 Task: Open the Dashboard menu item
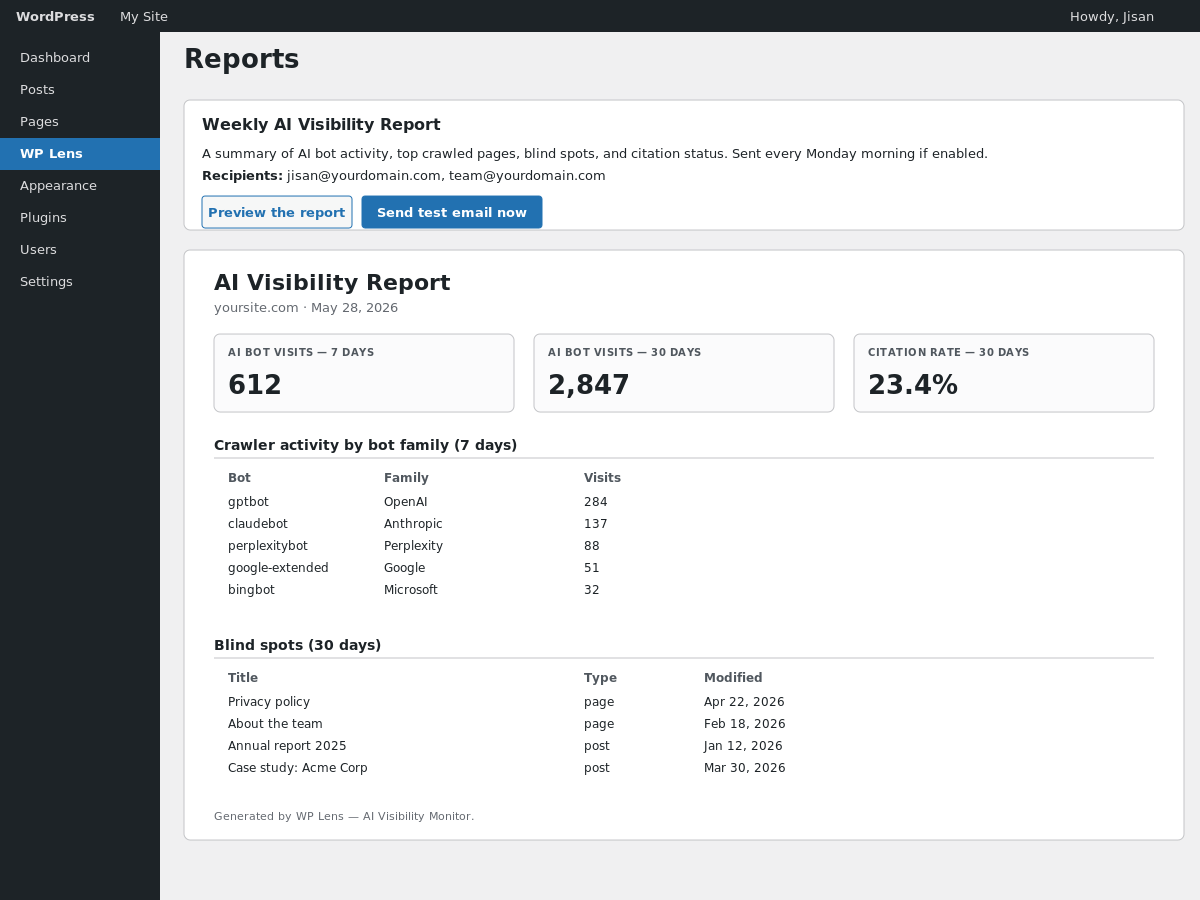(80, 58)
